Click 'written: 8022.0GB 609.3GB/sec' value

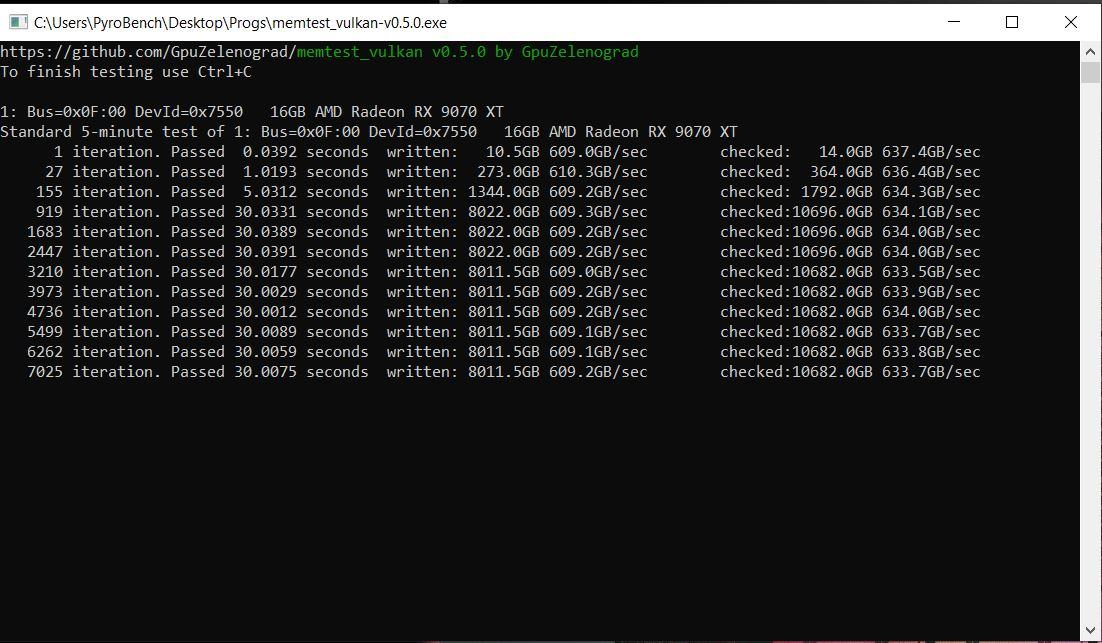coord(517,212)
